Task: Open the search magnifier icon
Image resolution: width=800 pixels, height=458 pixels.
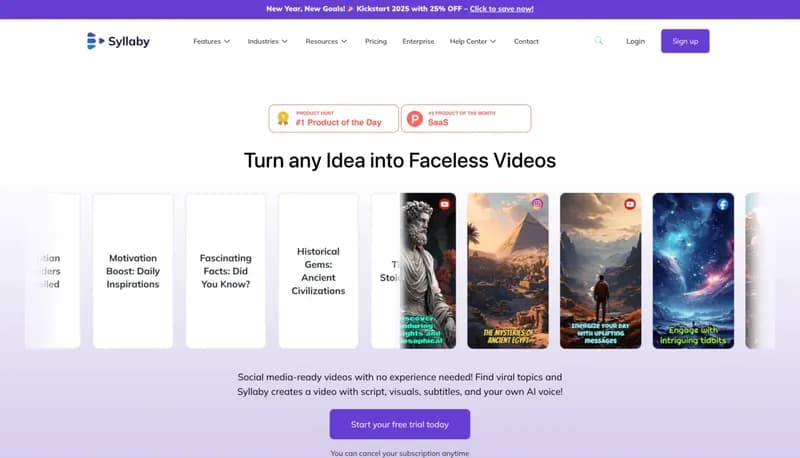Action: tap(598, 40)
